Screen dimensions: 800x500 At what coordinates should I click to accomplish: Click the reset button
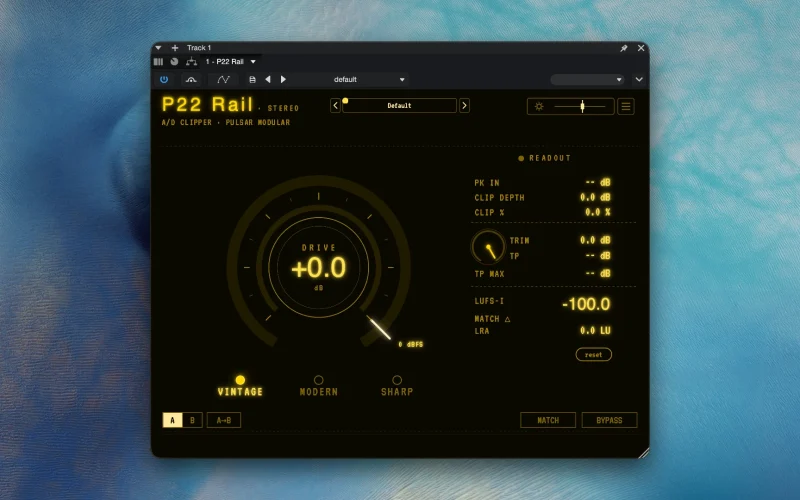[593, 355]
